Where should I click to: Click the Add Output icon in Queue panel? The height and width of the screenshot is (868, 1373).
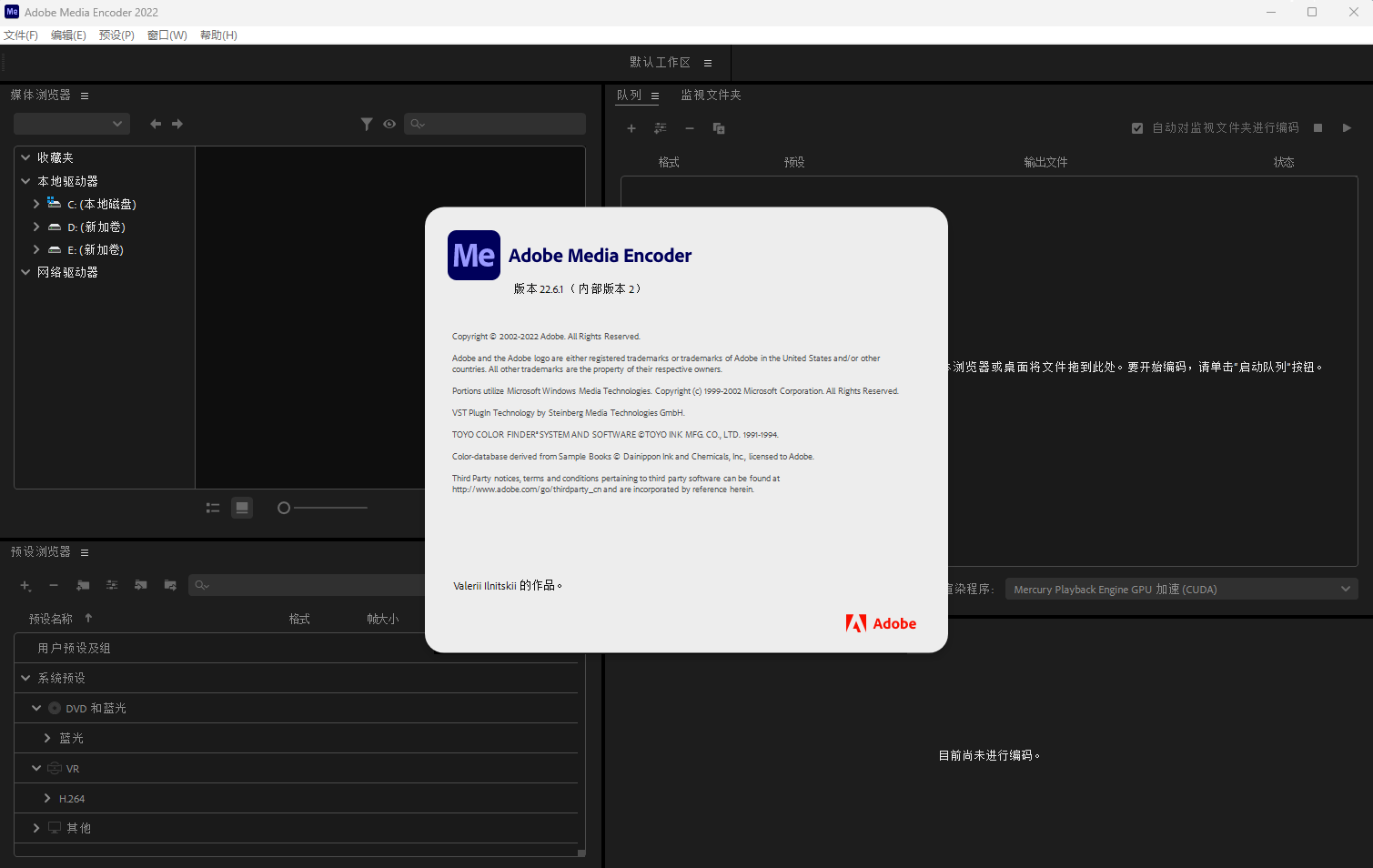tap(719, 127)
